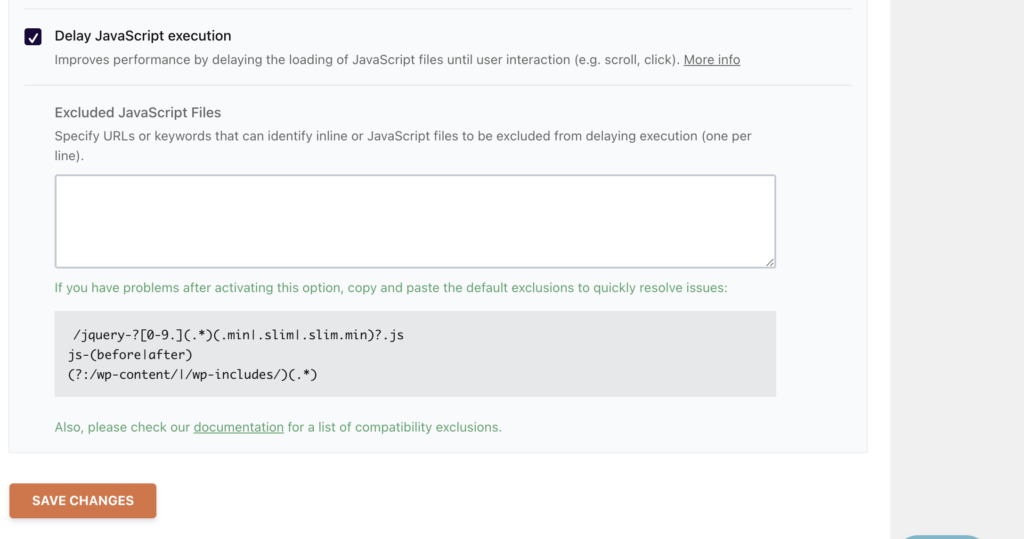Image resolution: width=1024 pixels, height=539 pixels.
Task: Click 'for a list of compatibility exclusions' text
Action: tap(394, 427)
